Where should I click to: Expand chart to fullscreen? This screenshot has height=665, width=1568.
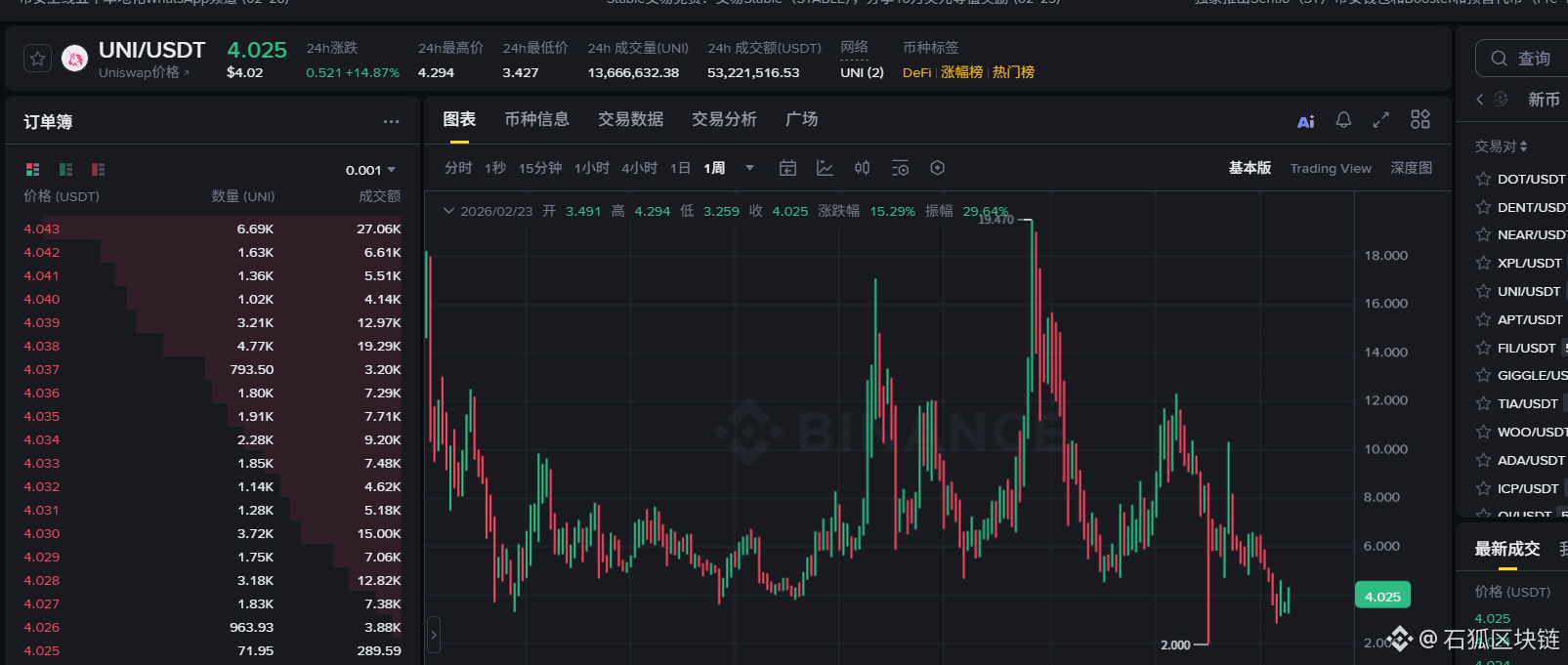click(x=1380, y=119)
